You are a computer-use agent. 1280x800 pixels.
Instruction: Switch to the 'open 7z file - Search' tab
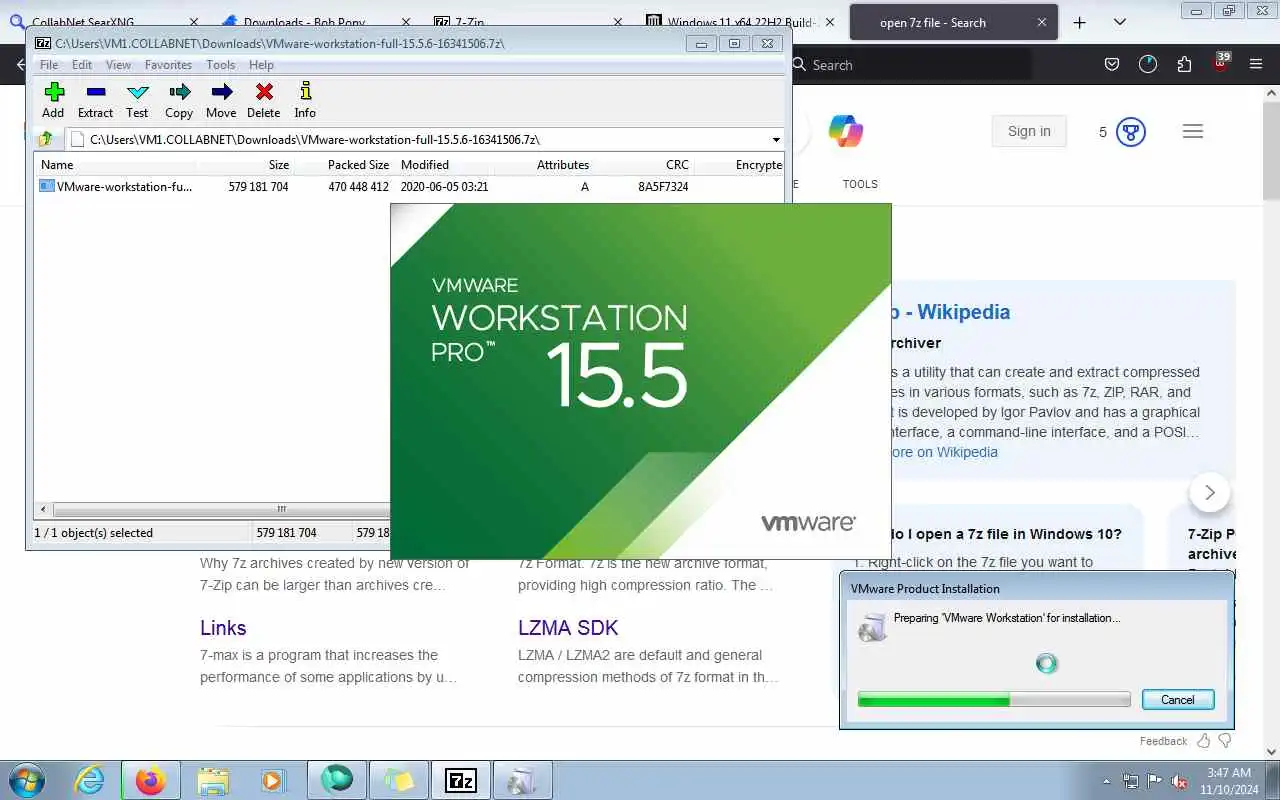[932, 23]
